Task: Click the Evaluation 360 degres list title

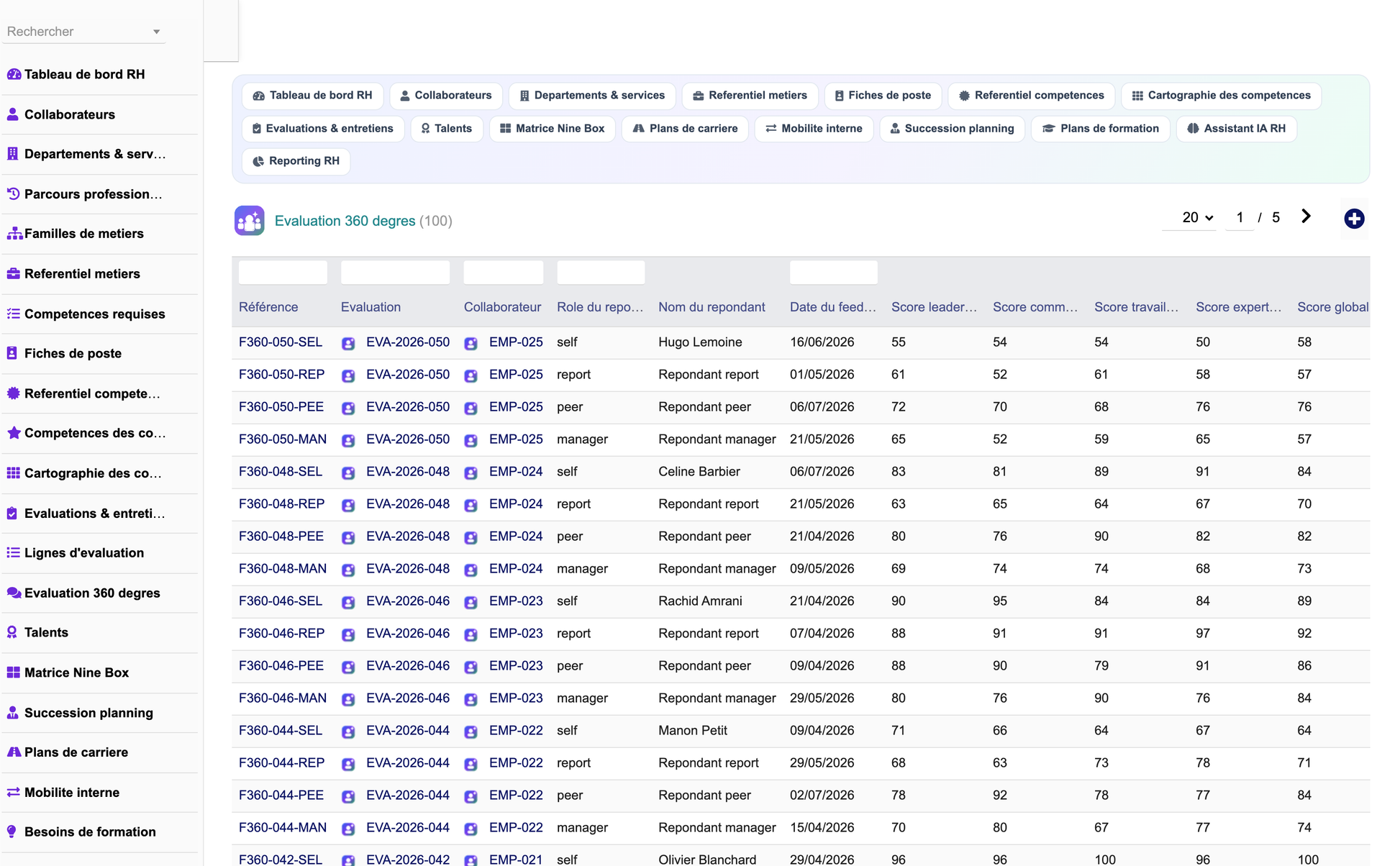Action: pos(345,221)
